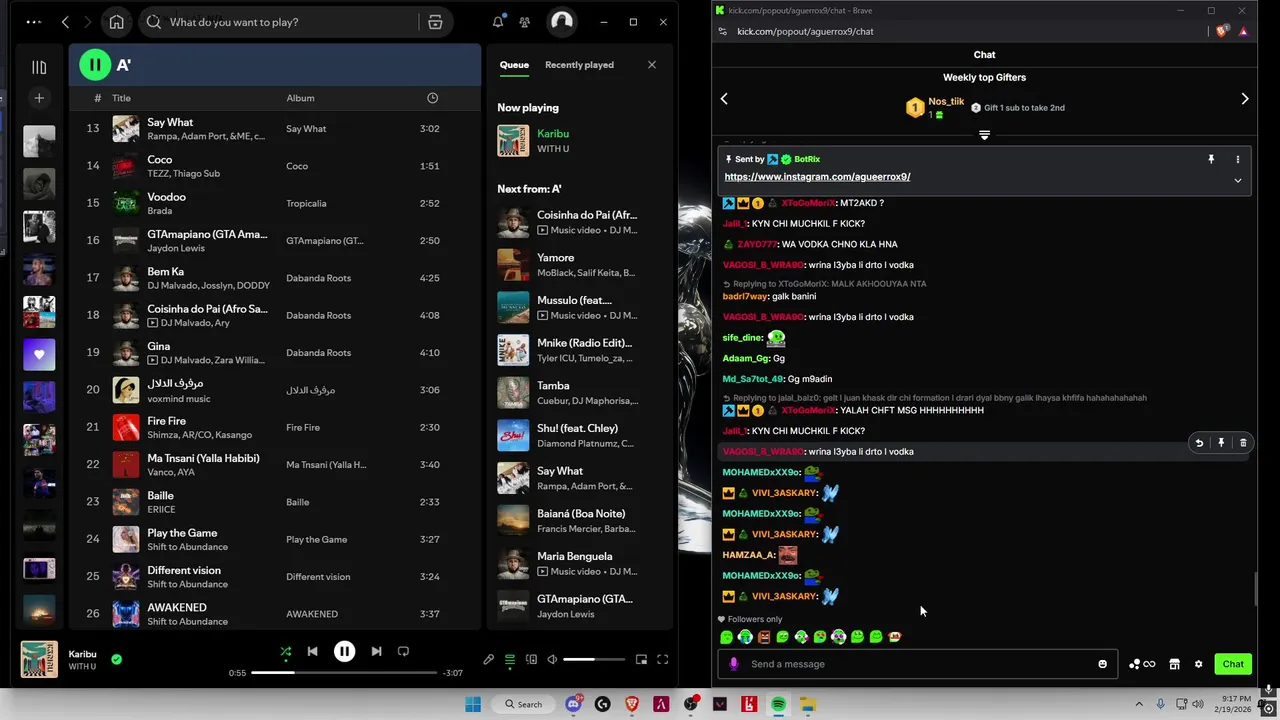Open Windows Start menu
This screenshot has height=720, width=1280.
tap(473, 704)
